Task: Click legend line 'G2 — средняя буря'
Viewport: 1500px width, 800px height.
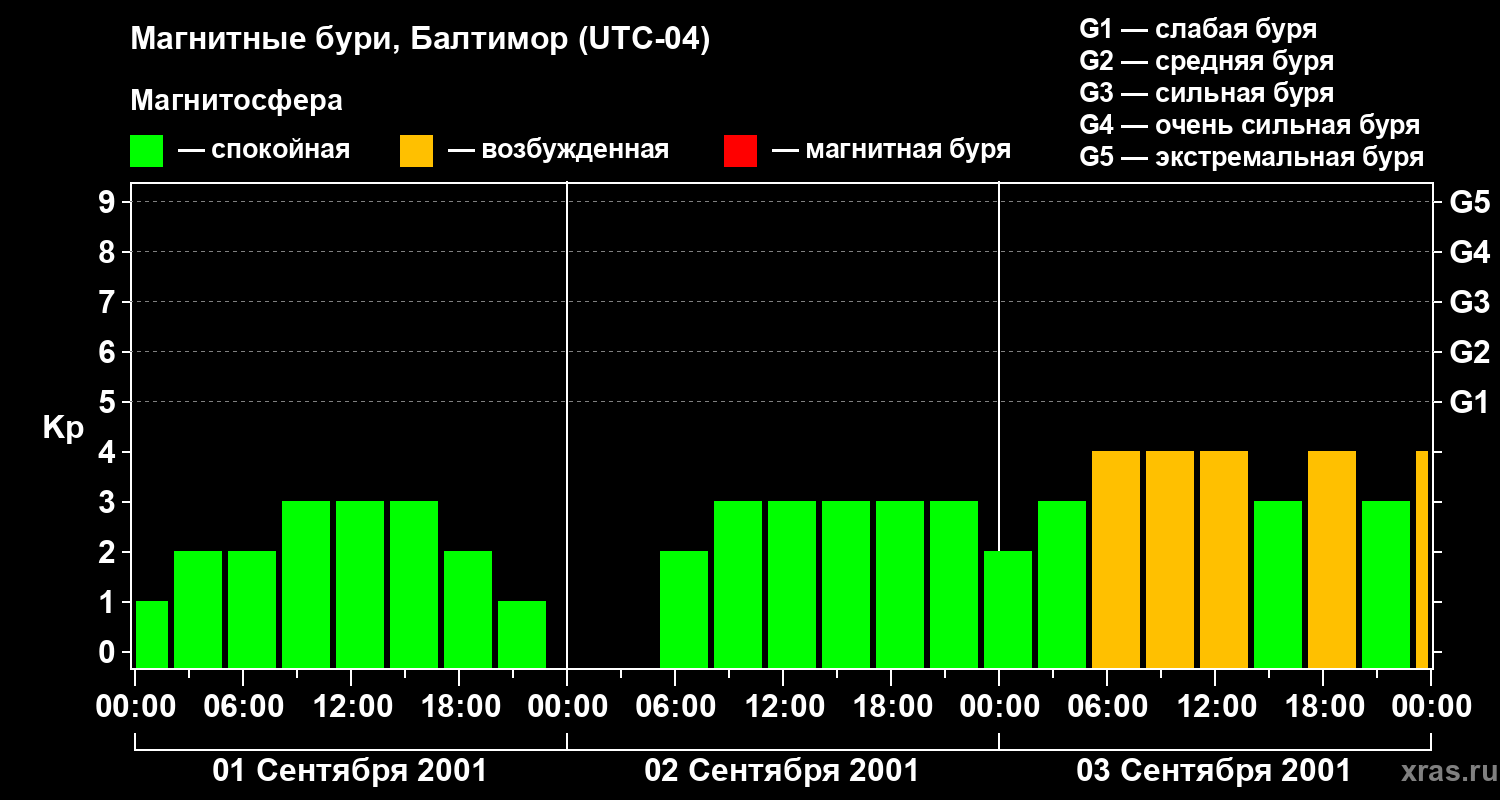Action: [x=1206, y=61]
